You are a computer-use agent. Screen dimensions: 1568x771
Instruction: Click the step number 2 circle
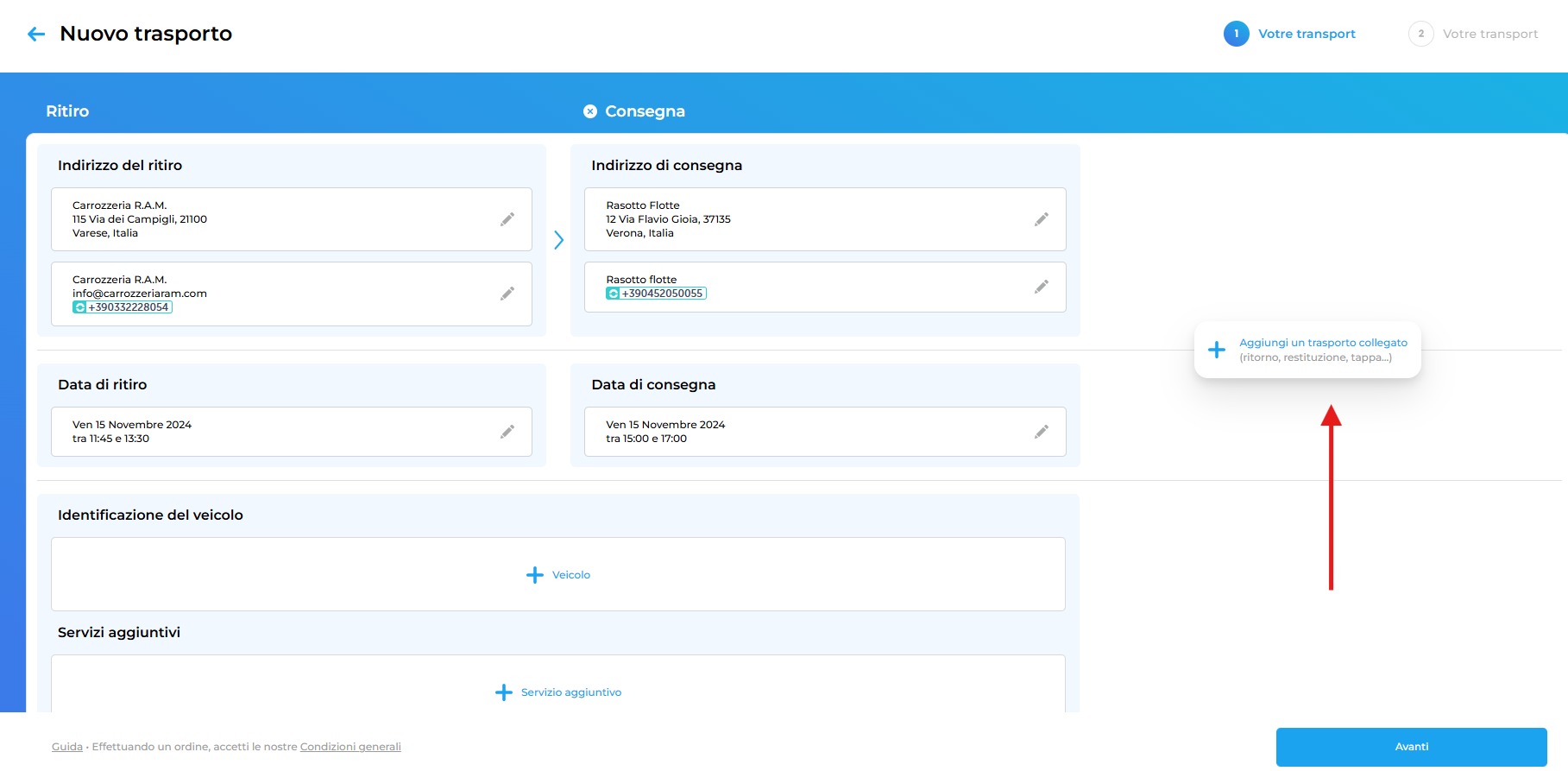pyautogui.click(x=1420, y=34)
